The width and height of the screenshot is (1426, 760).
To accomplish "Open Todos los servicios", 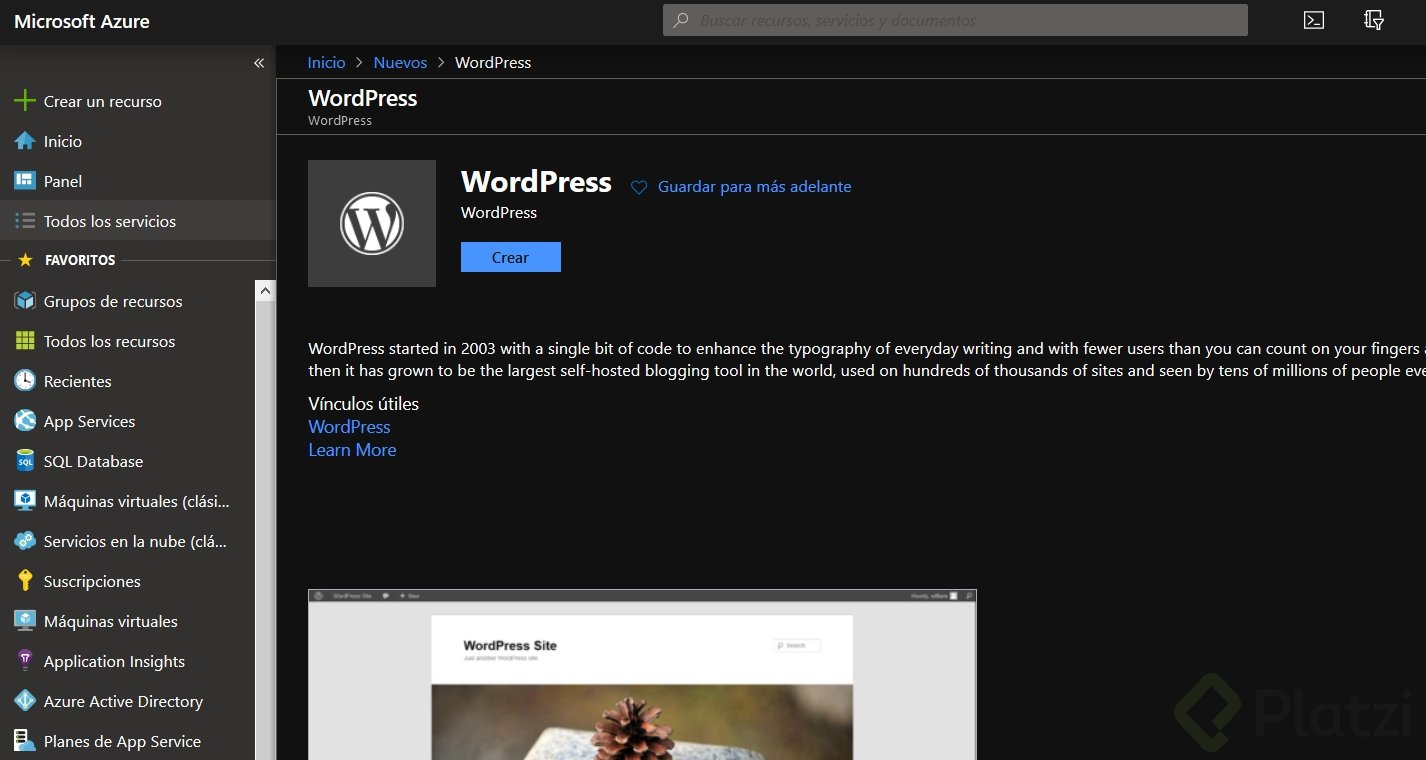I will [x=110, y=221].
